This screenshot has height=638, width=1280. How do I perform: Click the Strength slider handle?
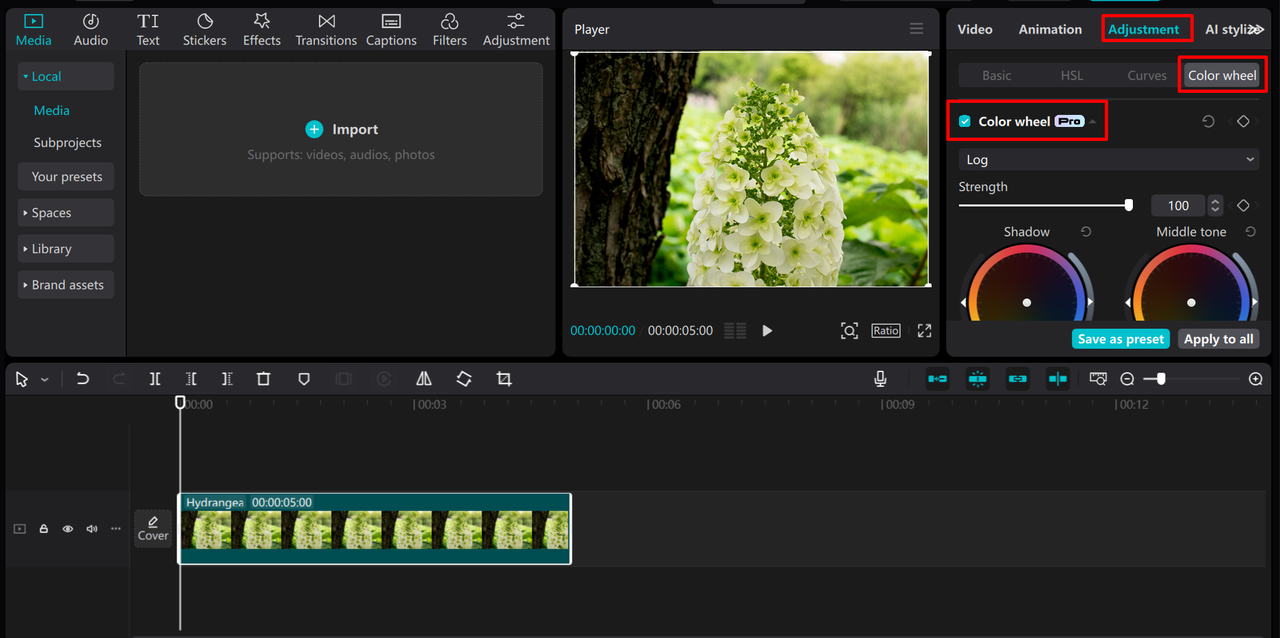tap(1129, 205)
